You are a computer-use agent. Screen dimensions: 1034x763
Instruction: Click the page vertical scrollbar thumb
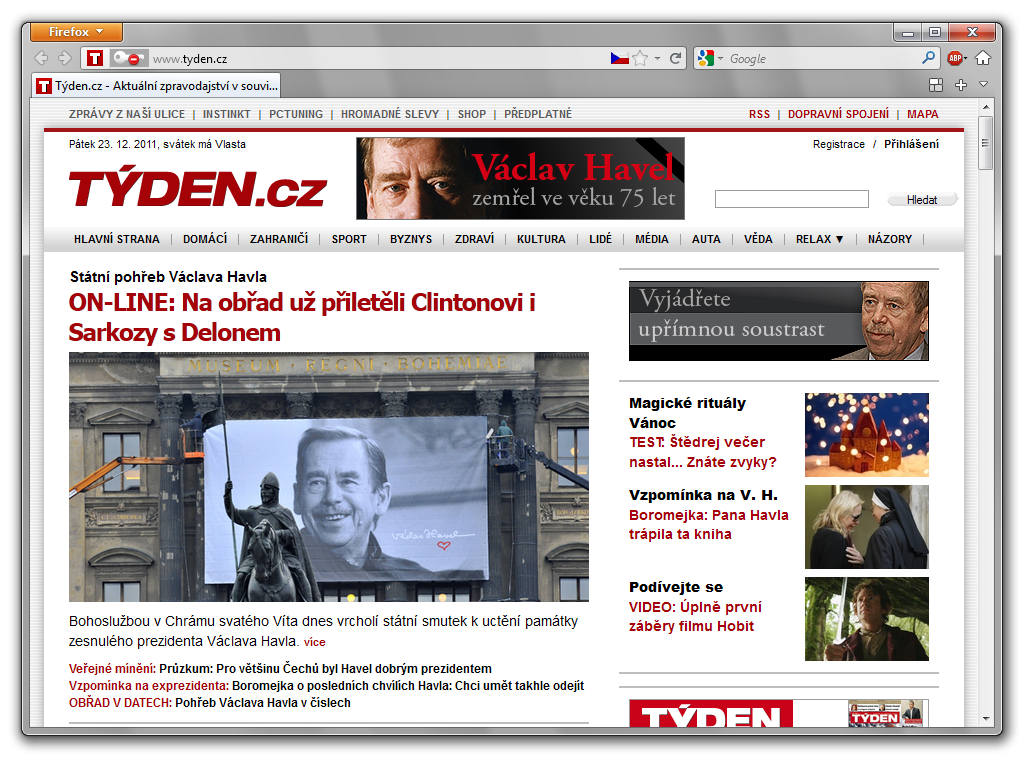point(985,143)
